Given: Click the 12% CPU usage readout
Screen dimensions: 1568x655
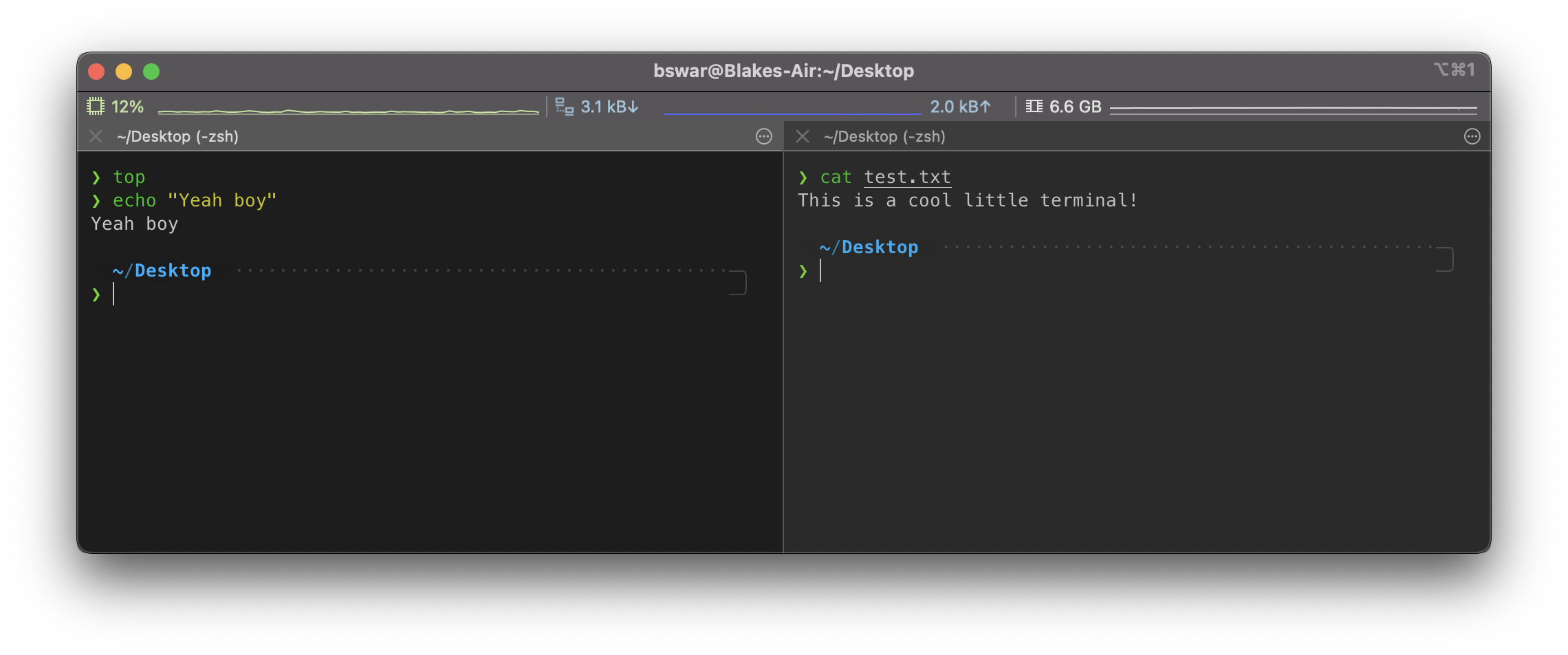Looking at the screenshot, I should click(x=127, y=107).
